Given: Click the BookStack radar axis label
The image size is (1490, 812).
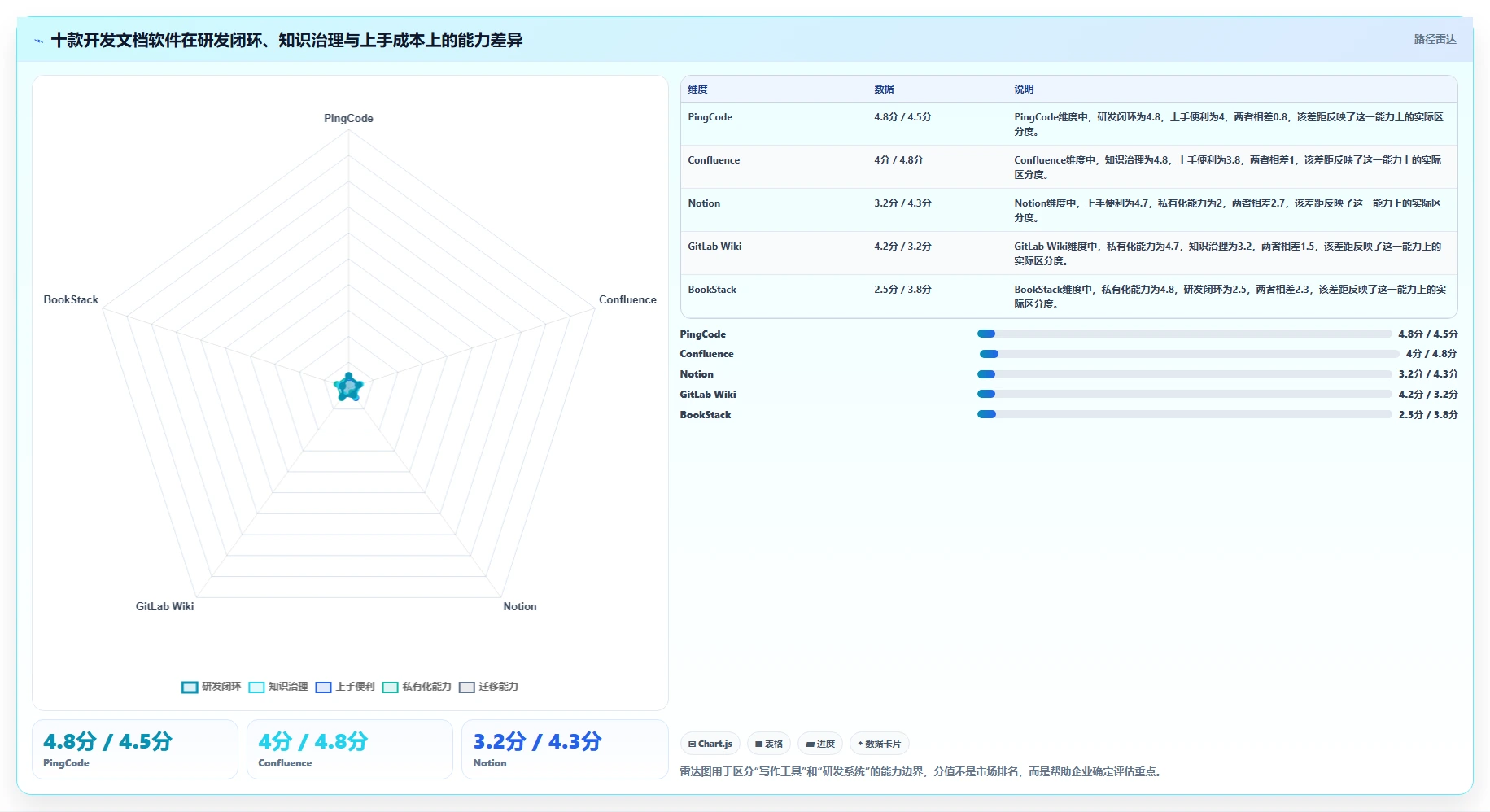Looking at the screenshot, I should [71, 299].
